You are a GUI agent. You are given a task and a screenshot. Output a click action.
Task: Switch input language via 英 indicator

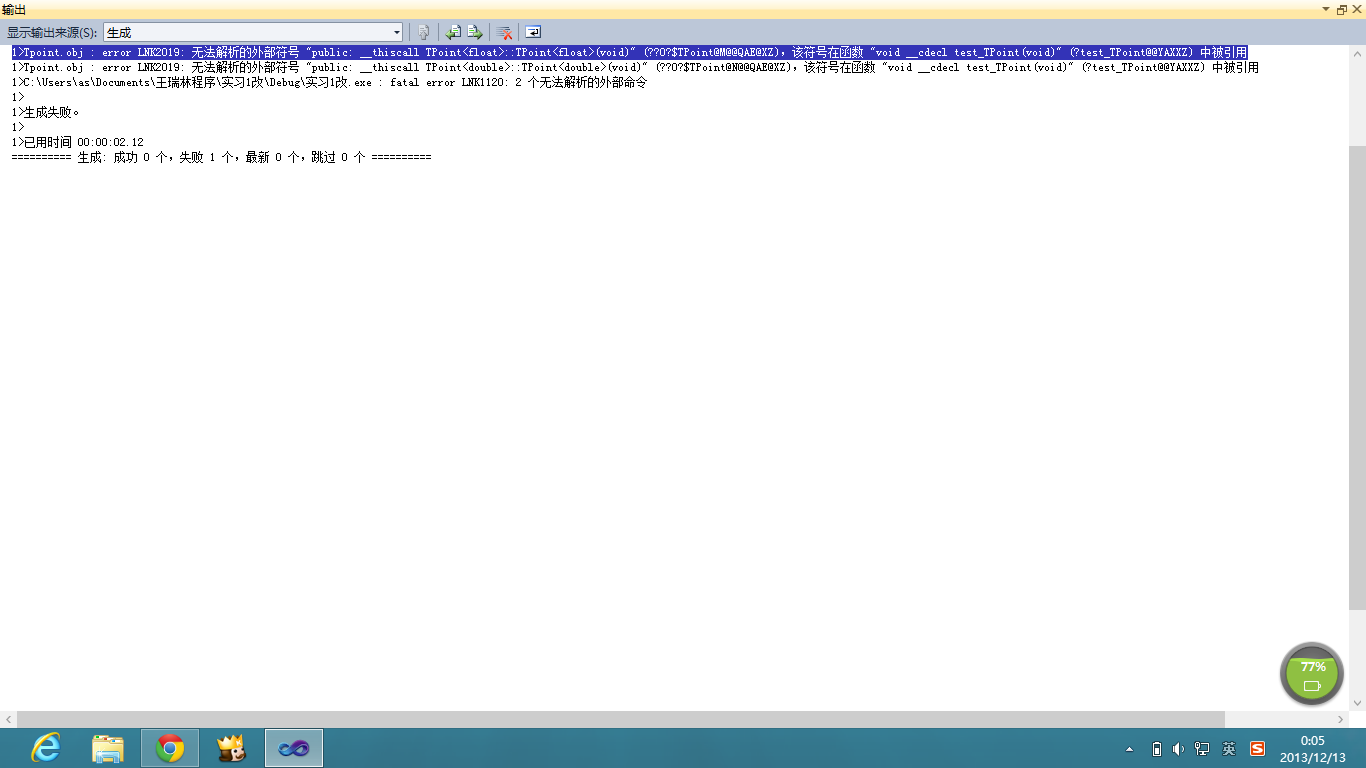coord(1229,749)
